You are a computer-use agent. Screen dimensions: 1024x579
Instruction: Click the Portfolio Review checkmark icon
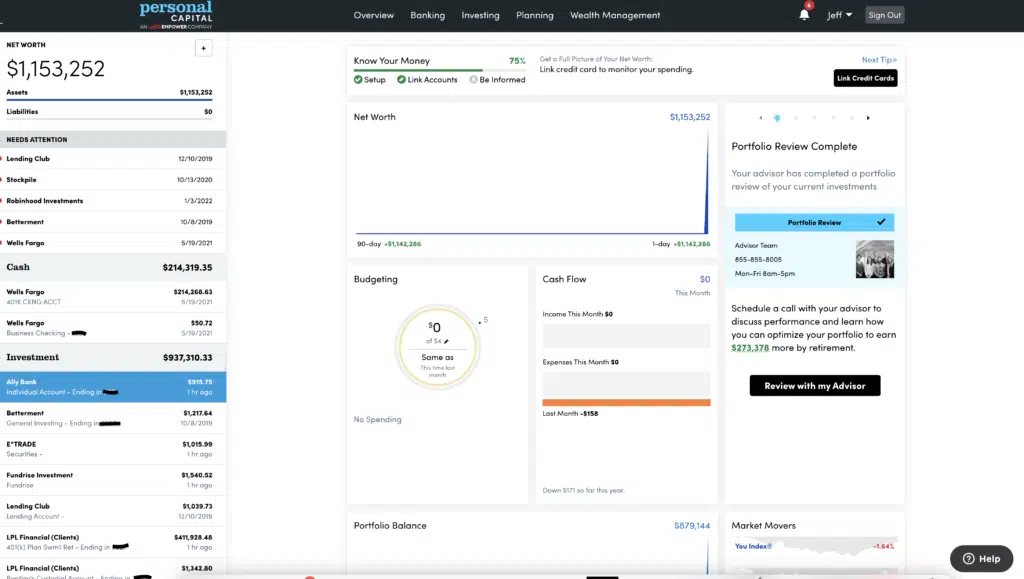[881, 222]
